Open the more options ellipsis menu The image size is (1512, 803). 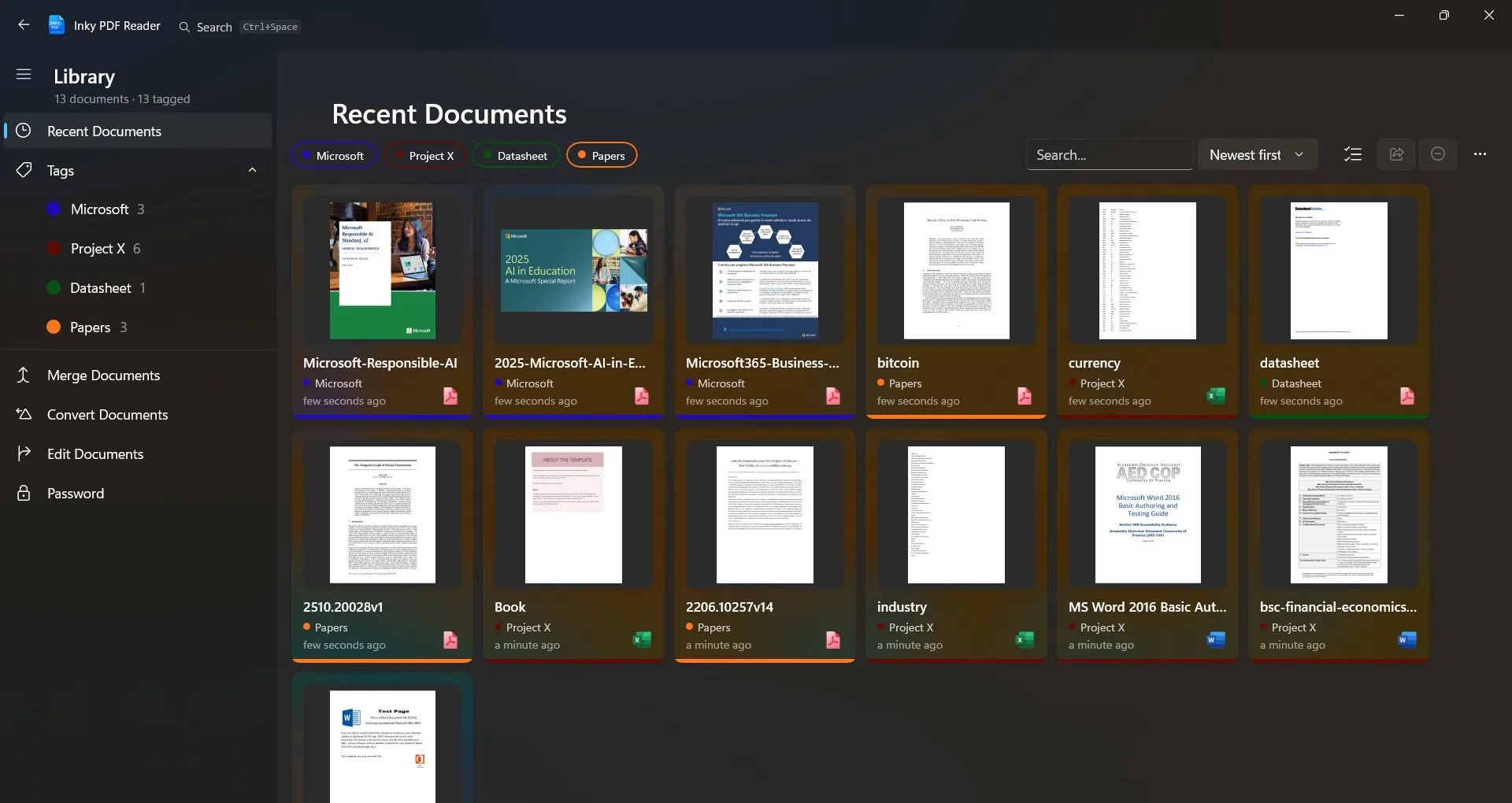[1480, 154]
